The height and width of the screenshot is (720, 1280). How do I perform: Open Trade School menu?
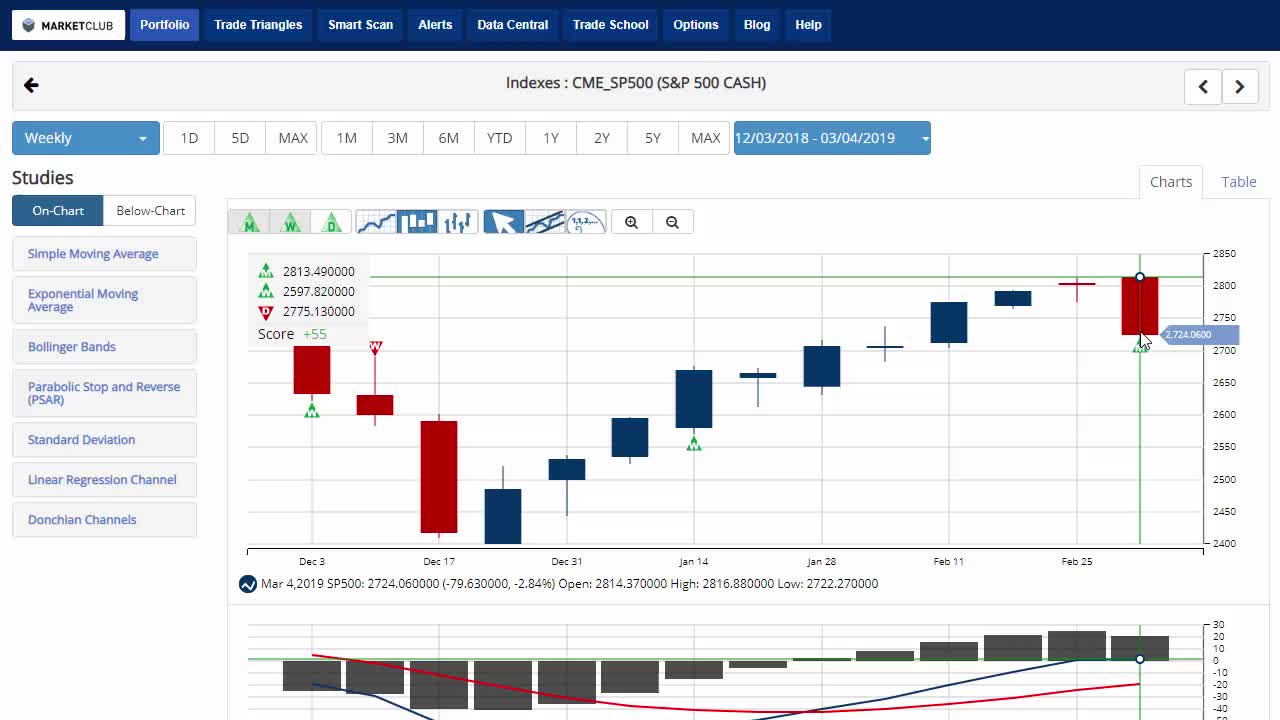(611, 25)
